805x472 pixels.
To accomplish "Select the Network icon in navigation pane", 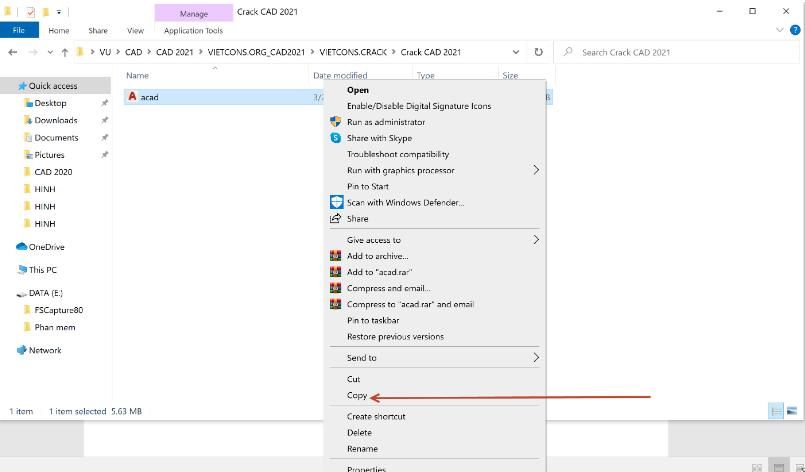I will tap(22, 350).
